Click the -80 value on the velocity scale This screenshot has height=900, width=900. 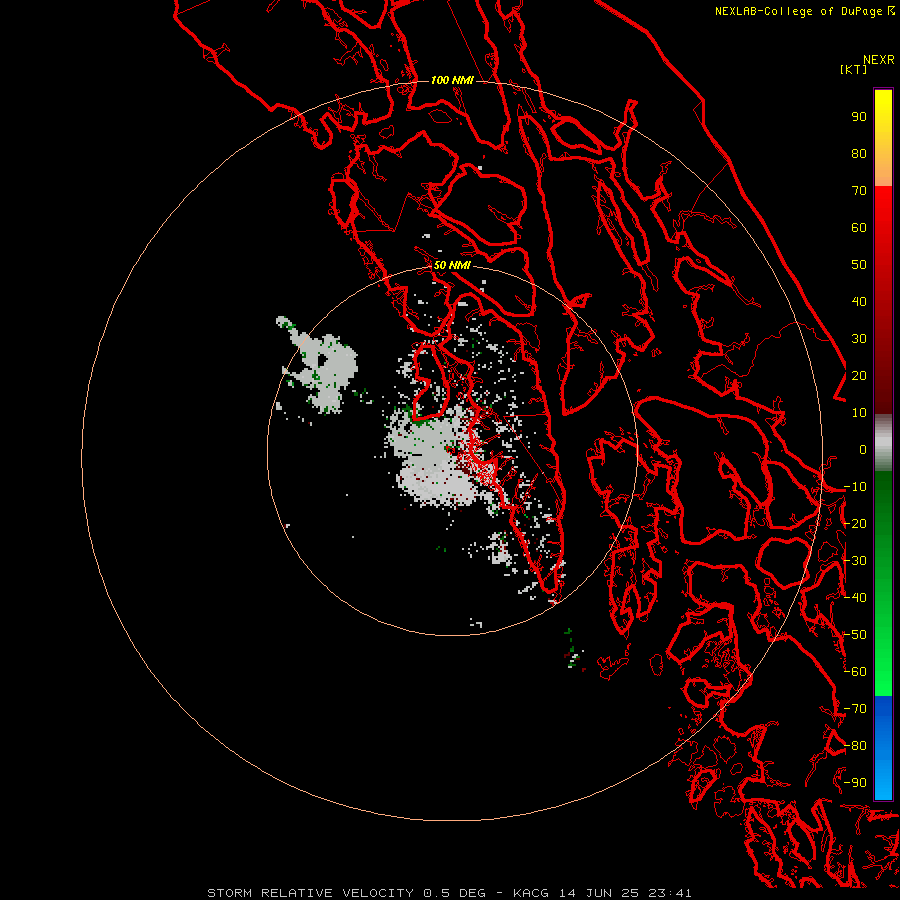tap(855, 746)
